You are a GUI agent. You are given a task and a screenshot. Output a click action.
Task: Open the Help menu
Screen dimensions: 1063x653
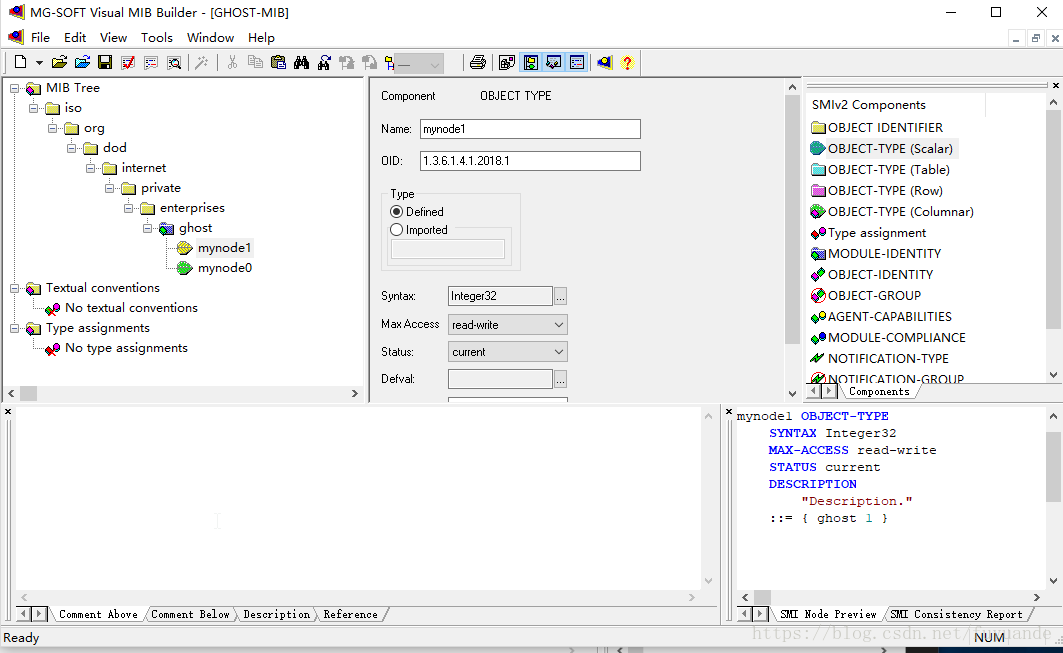pos(261,37)
